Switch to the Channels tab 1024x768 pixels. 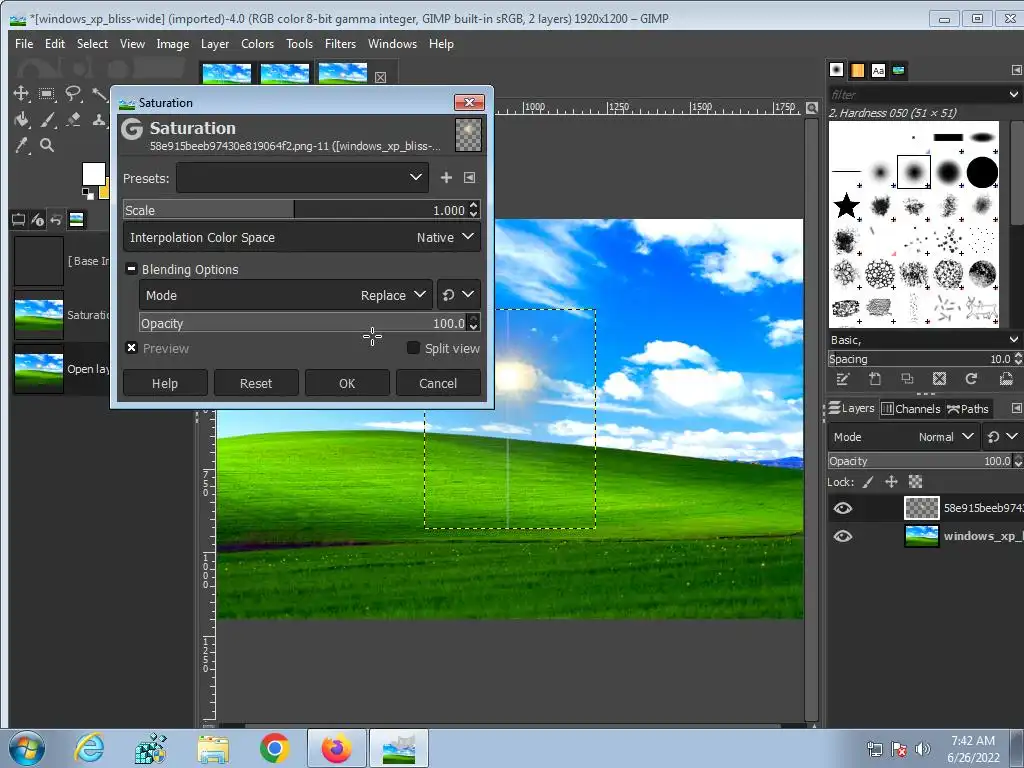pos(911,409)
